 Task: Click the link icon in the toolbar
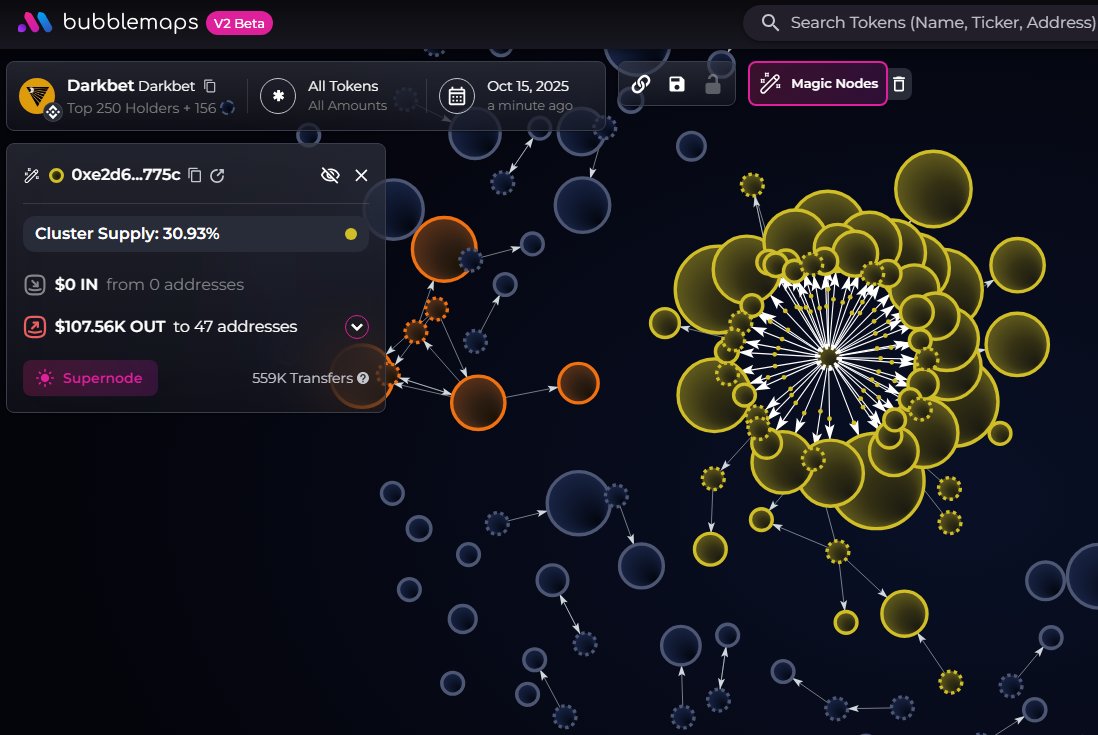pos(641,84)
